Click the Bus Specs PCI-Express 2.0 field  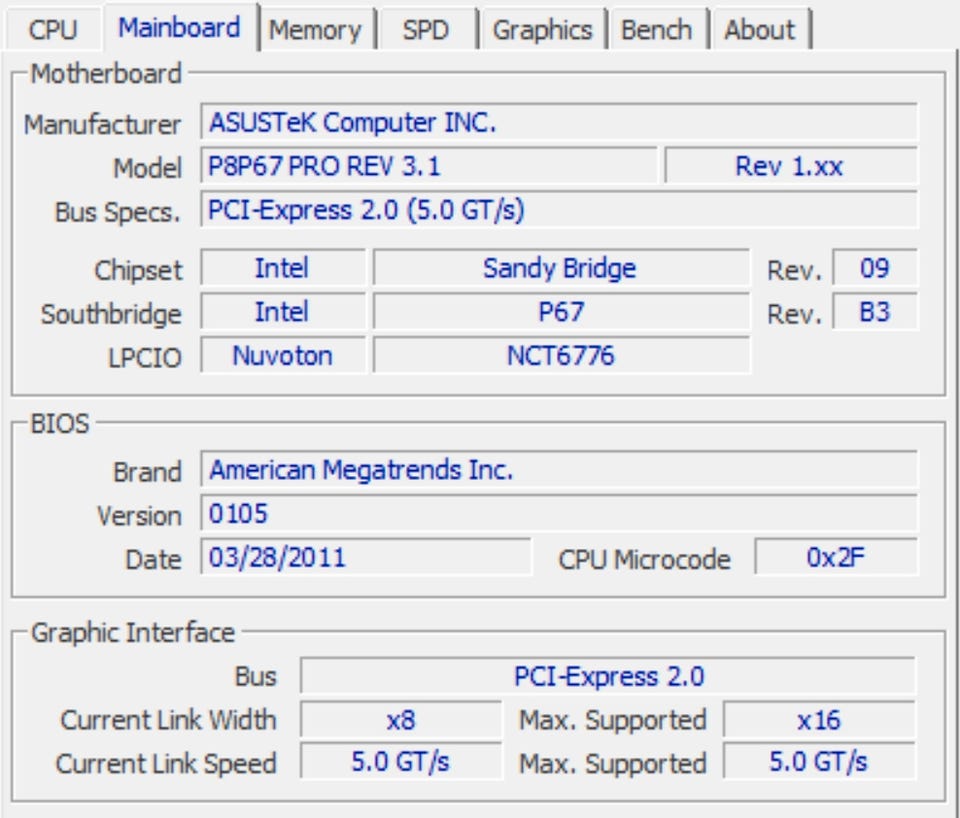click(559, 210)
